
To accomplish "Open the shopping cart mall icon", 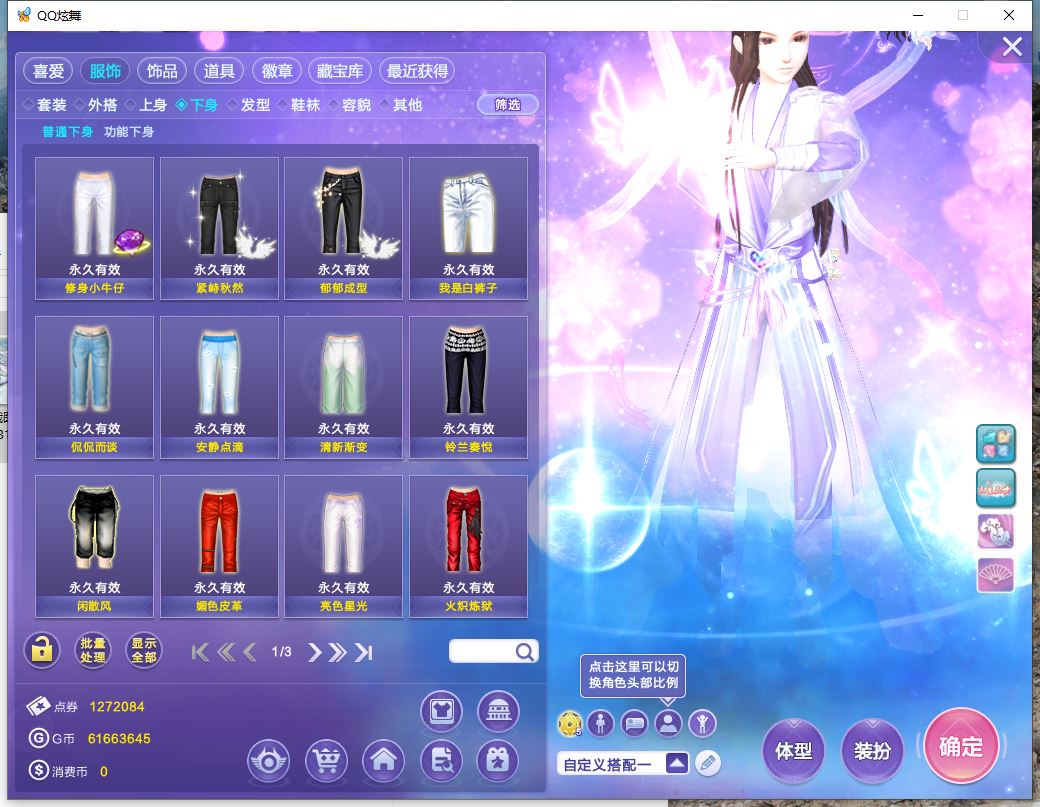I will tap(326, 761).
